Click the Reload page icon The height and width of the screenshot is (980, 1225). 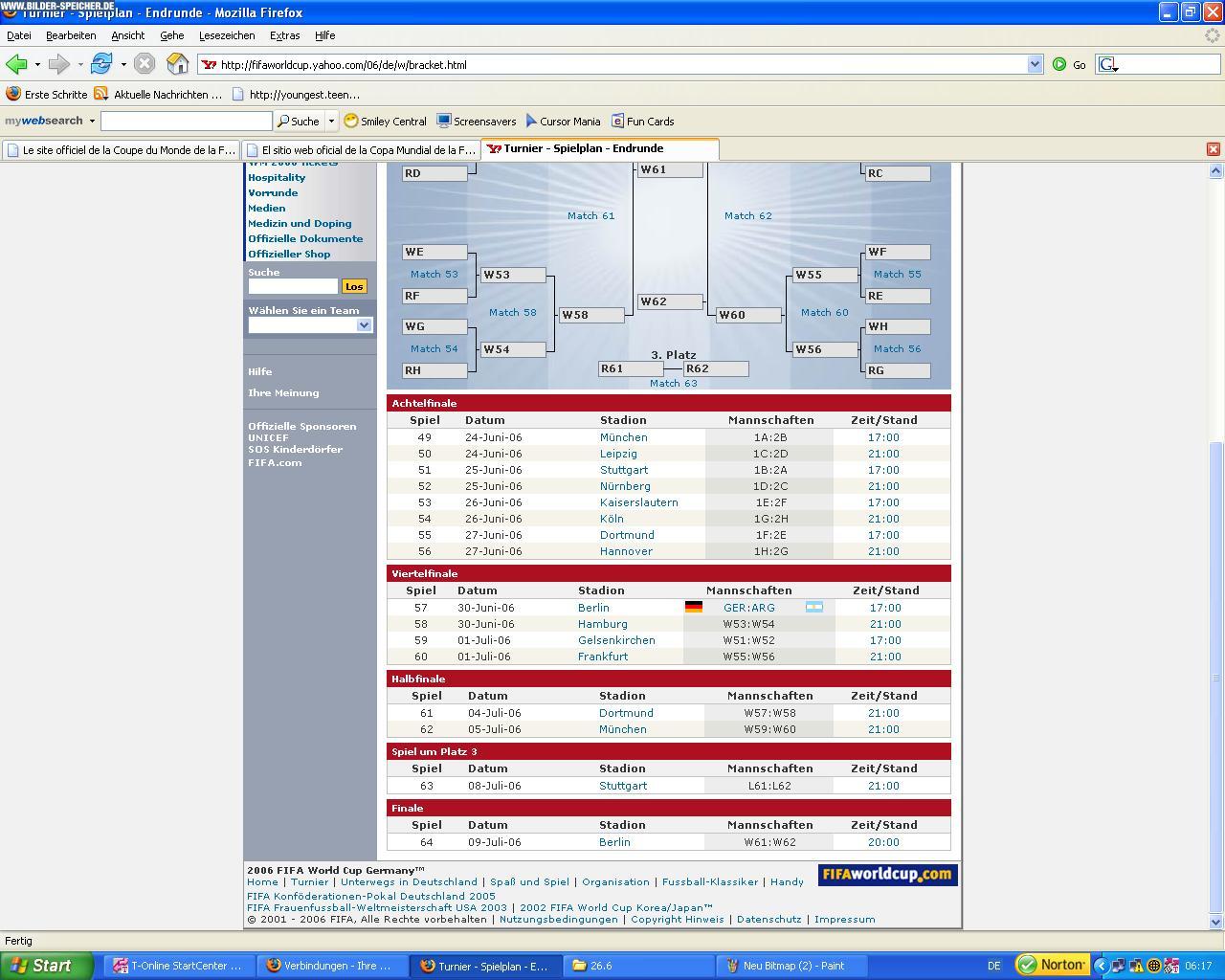[x=101, y=64]
